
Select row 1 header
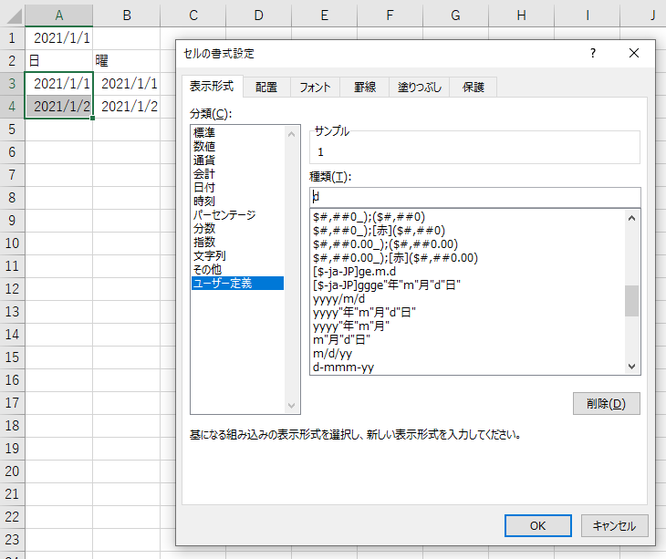click(x=12, y=38)
